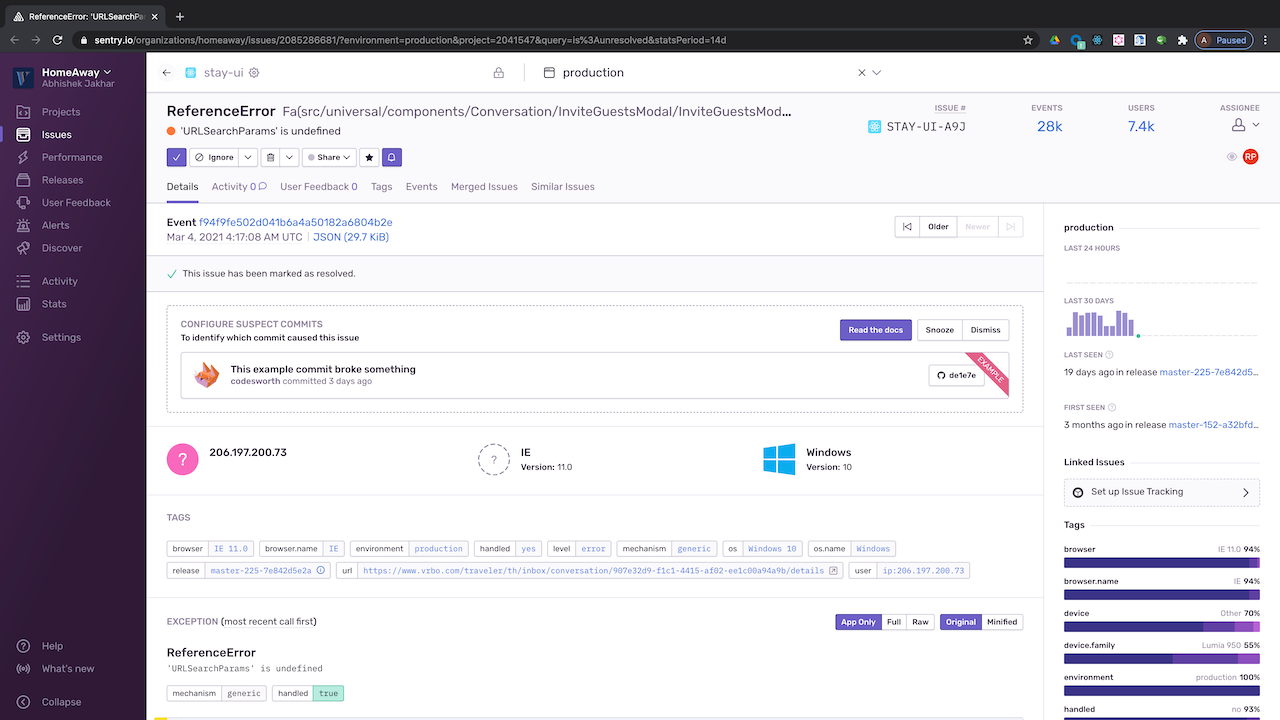
Task: Click the Ignore button
Action: click(x=214, y=157)
